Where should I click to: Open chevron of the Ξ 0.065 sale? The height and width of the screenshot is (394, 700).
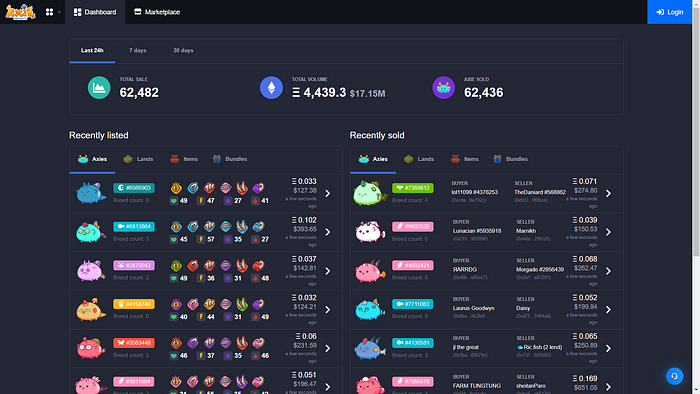tap(608, 348)
